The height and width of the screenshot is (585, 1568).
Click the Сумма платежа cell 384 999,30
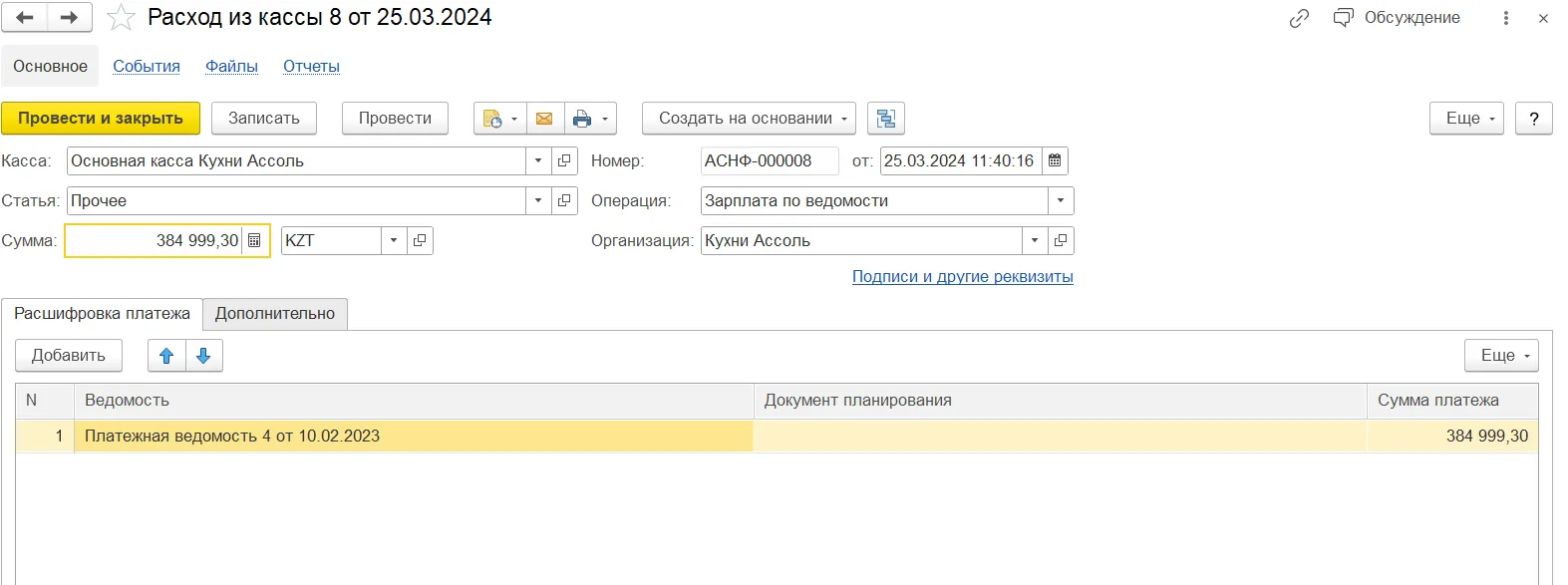(x=1452, y=436)
